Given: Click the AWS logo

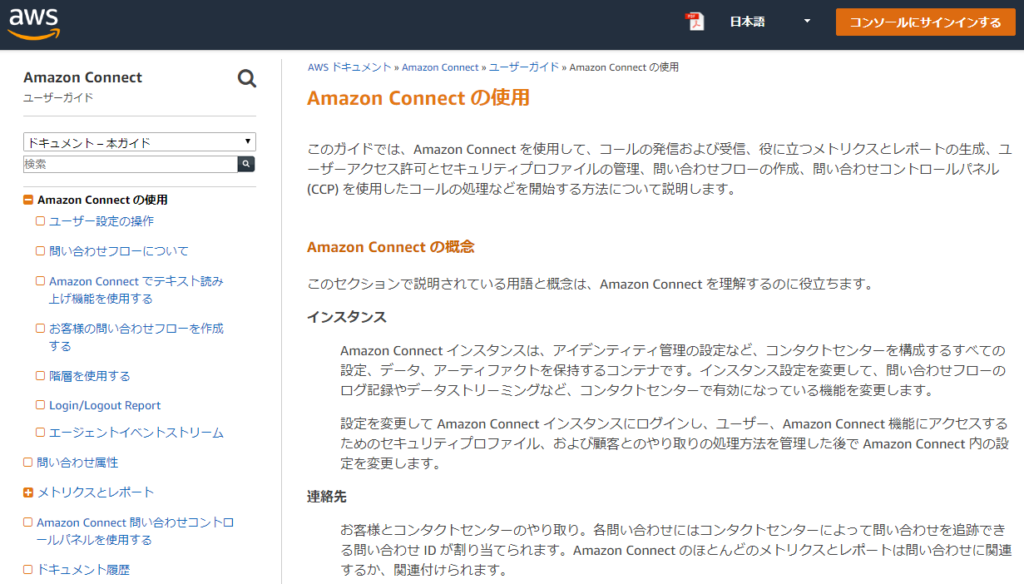Looking at the screenshot, I should pyautogui.click(x=34, y=24).
